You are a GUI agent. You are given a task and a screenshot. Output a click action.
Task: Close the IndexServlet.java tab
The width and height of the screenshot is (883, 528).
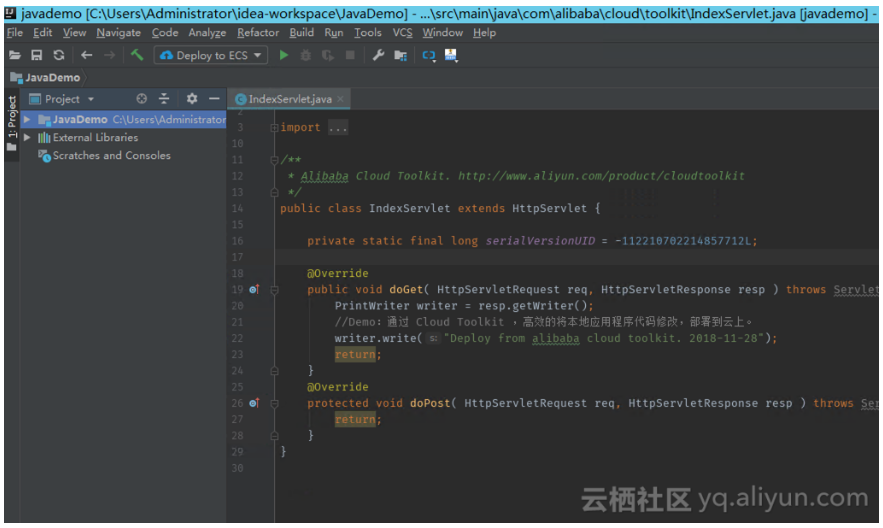coord(340,99)
